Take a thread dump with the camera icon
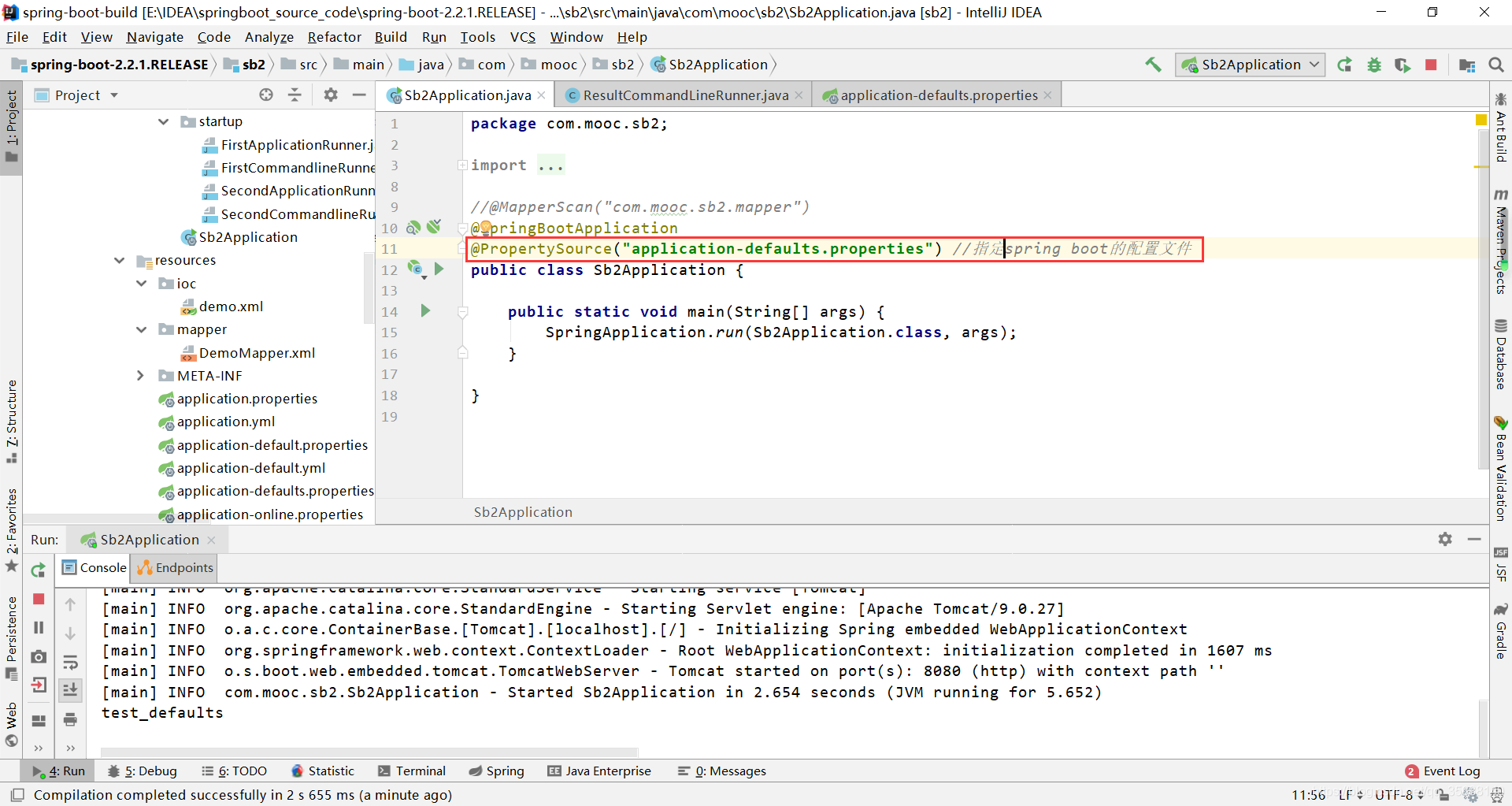This screenshot has width=1512, height=806. [38, 656]
